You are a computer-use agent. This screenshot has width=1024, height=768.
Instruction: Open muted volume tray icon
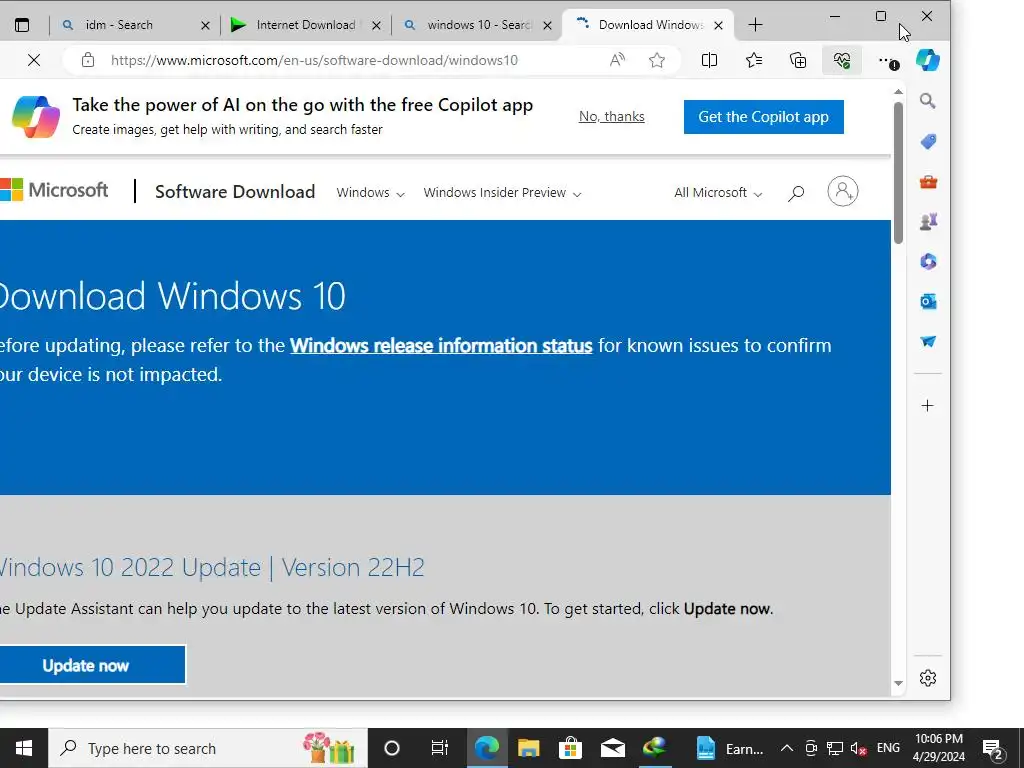click(858, 748)
